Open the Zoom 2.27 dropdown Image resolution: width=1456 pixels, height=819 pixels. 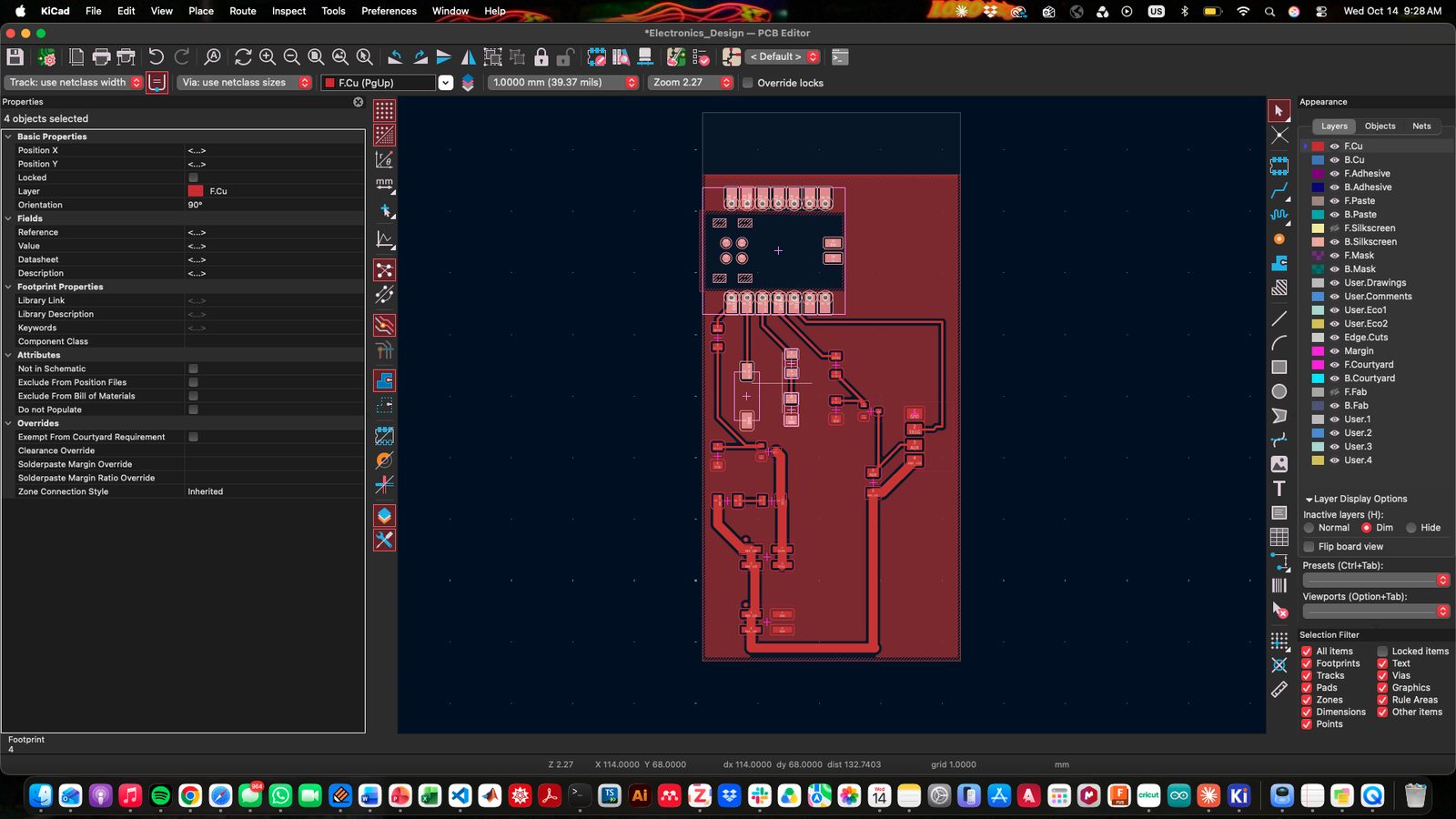tap(691, 83)
